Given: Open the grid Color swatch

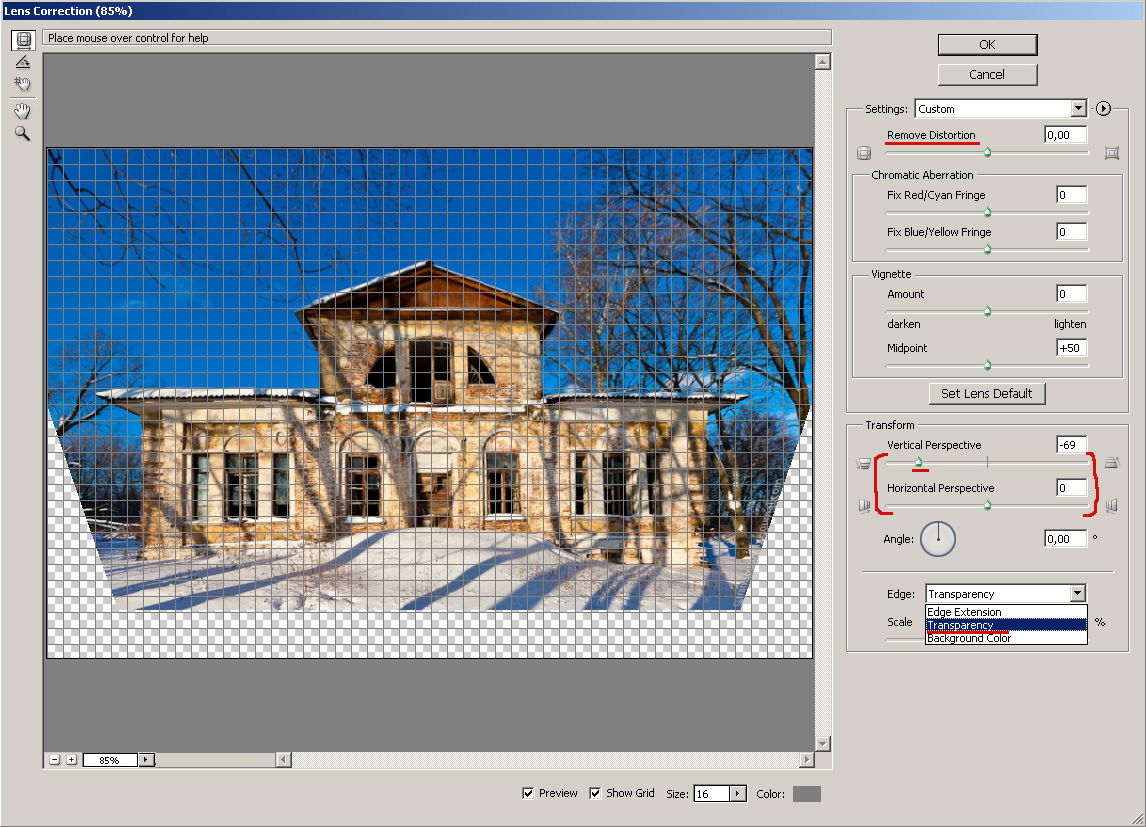Looking at the screenshot, I should pyautogui.click(x=807, y=794).
